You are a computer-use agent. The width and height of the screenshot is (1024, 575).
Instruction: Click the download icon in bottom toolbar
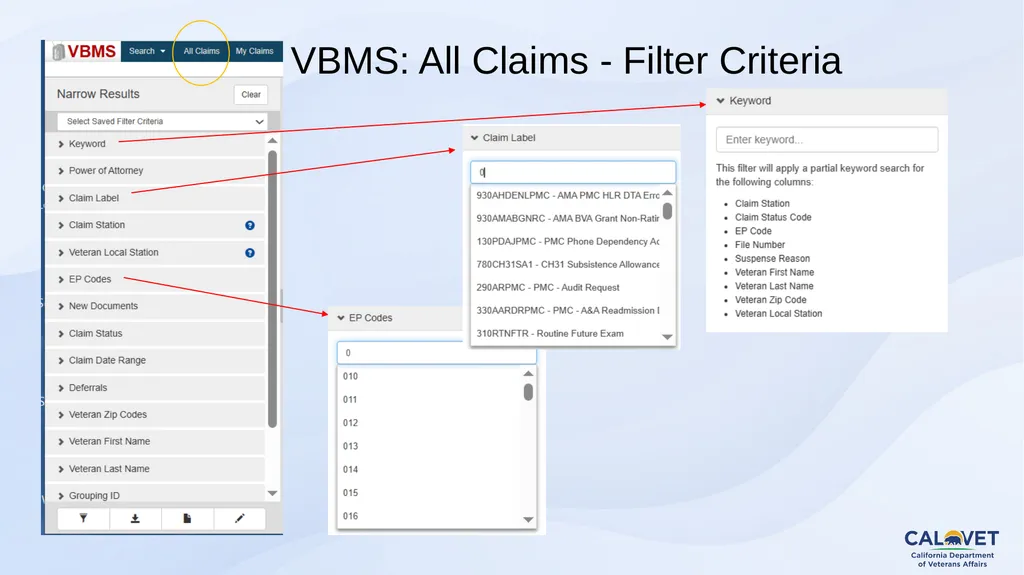click(135, 518)
